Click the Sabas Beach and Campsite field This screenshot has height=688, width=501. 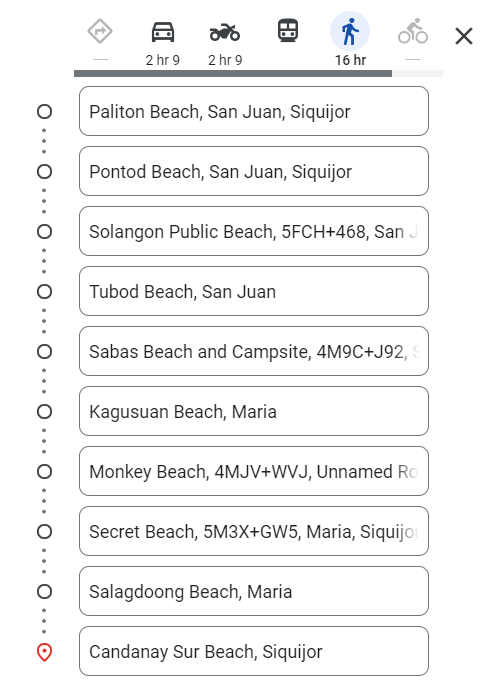(254, 351)
